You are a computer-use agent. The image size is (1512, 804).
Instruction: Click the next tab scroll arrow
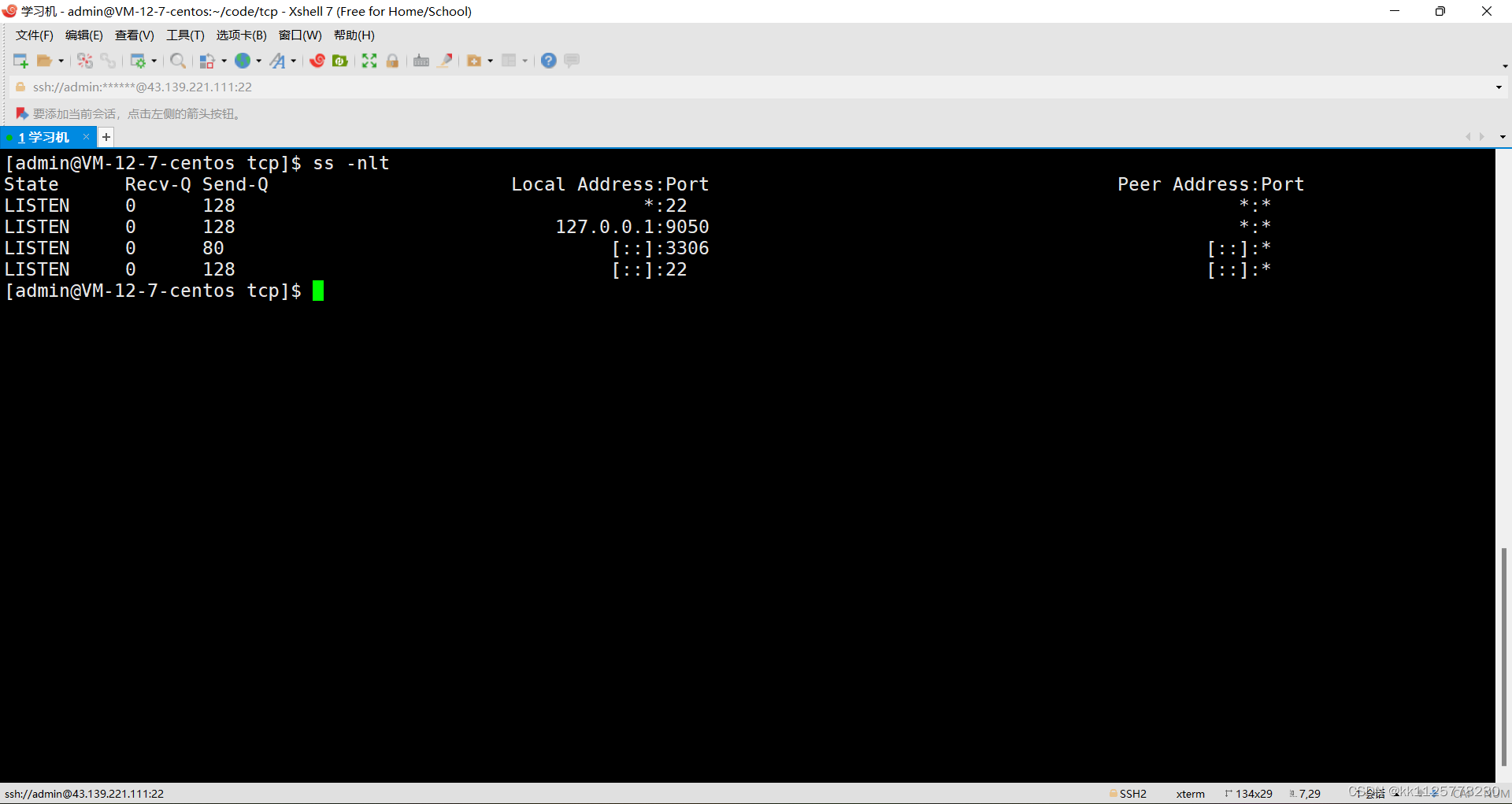pyautogui.click(x=1482, y=137)
